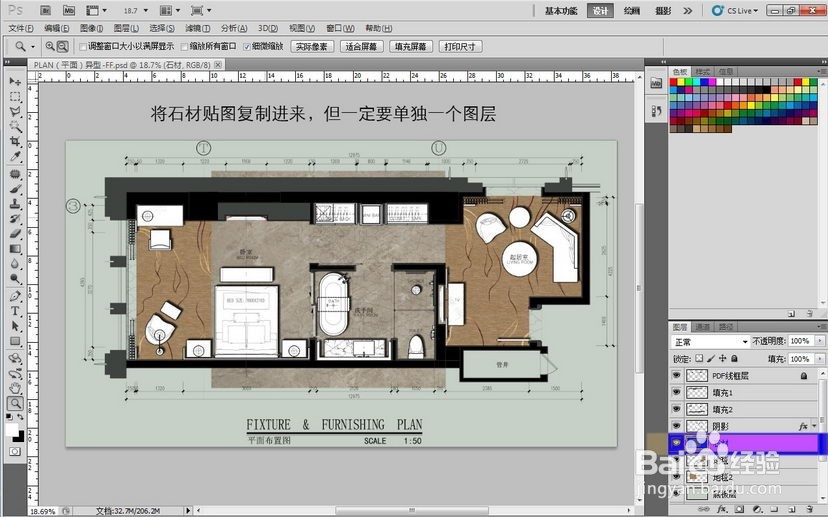Toggle quick mask mode icon
The image size is (828, 517).
point(15,452)
